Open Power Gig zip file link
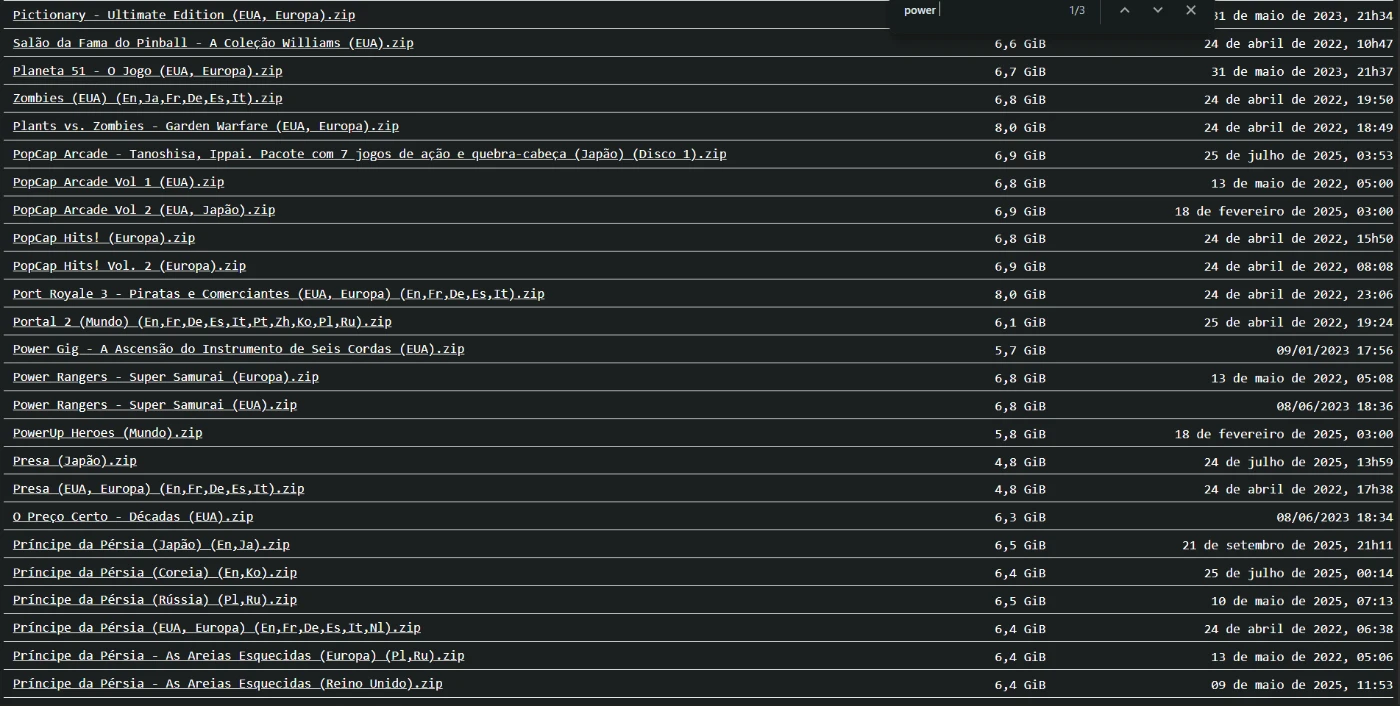 point(238,349)
